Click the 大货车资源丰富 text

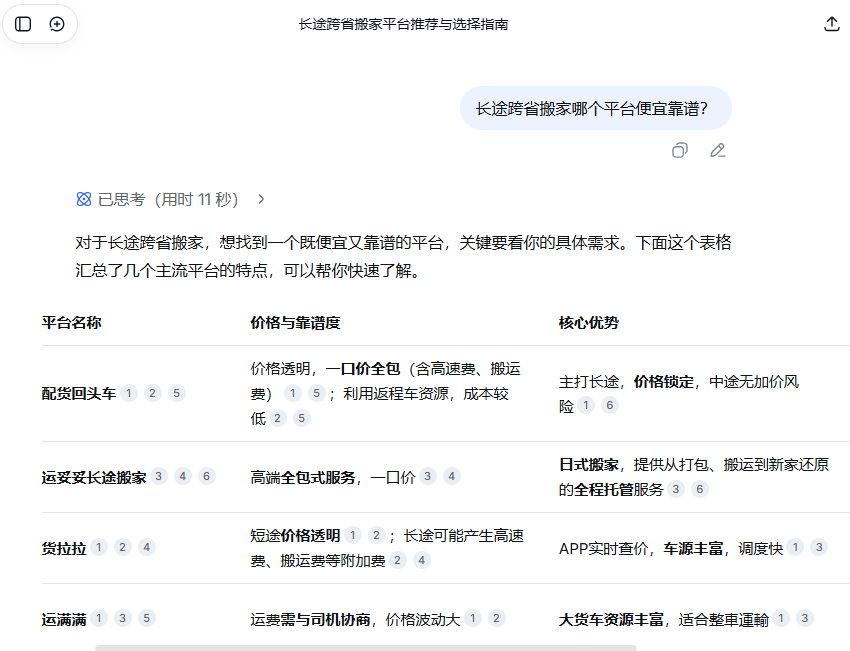click(611, 619)
